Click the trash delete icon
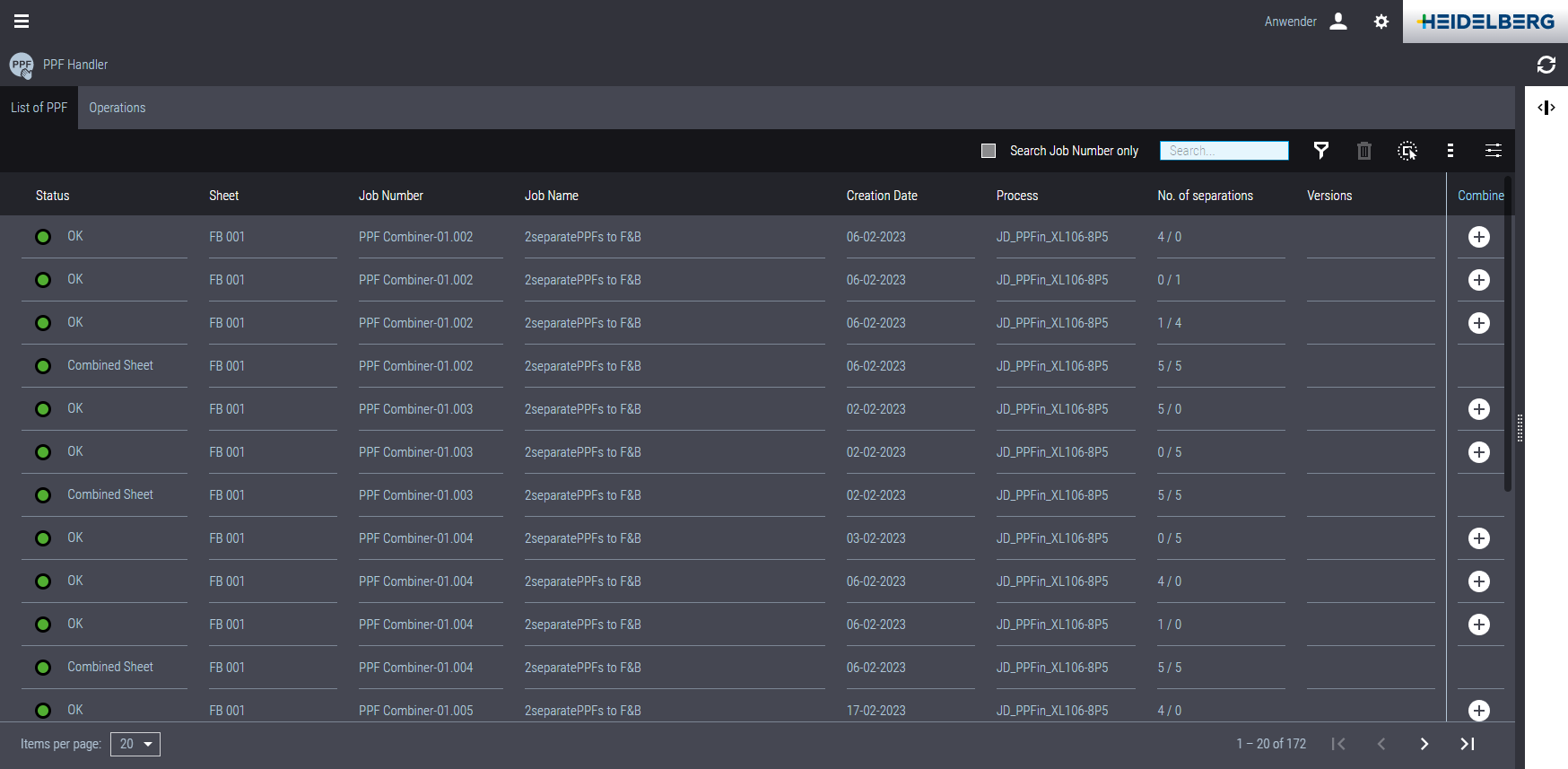Image resolution: width=1568 pixels, height=769 pixels. [x=1364, y=151]
